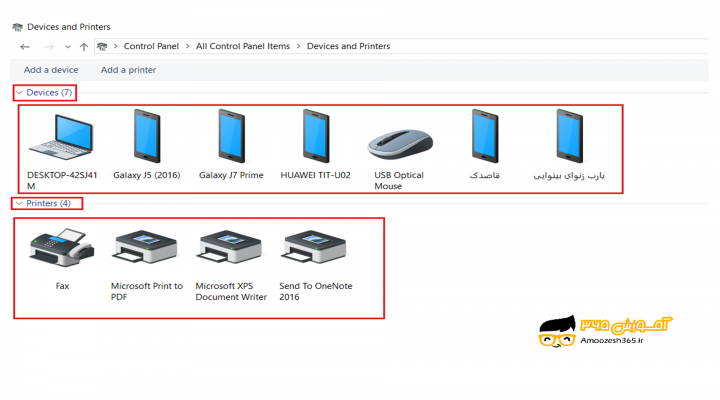Navigate to All Control Panel Items breadcrumb
Screen dimensions: 720x400
pos(243,46)
